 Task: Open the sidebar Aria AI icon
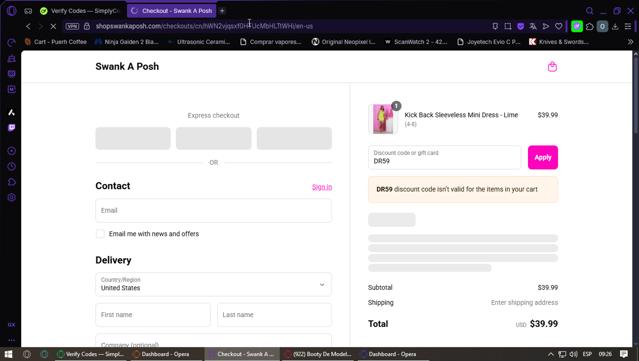(11, 112)
